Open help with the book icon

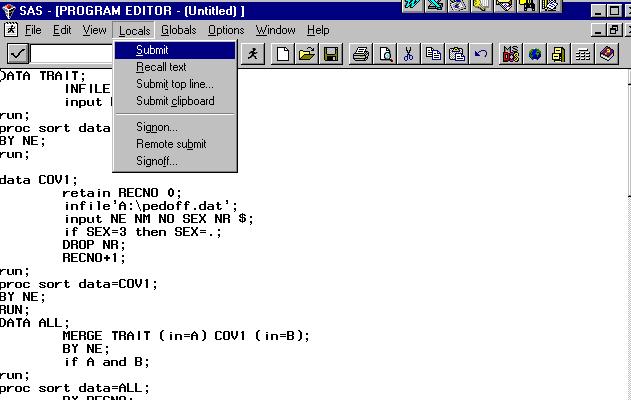point(607,54)
